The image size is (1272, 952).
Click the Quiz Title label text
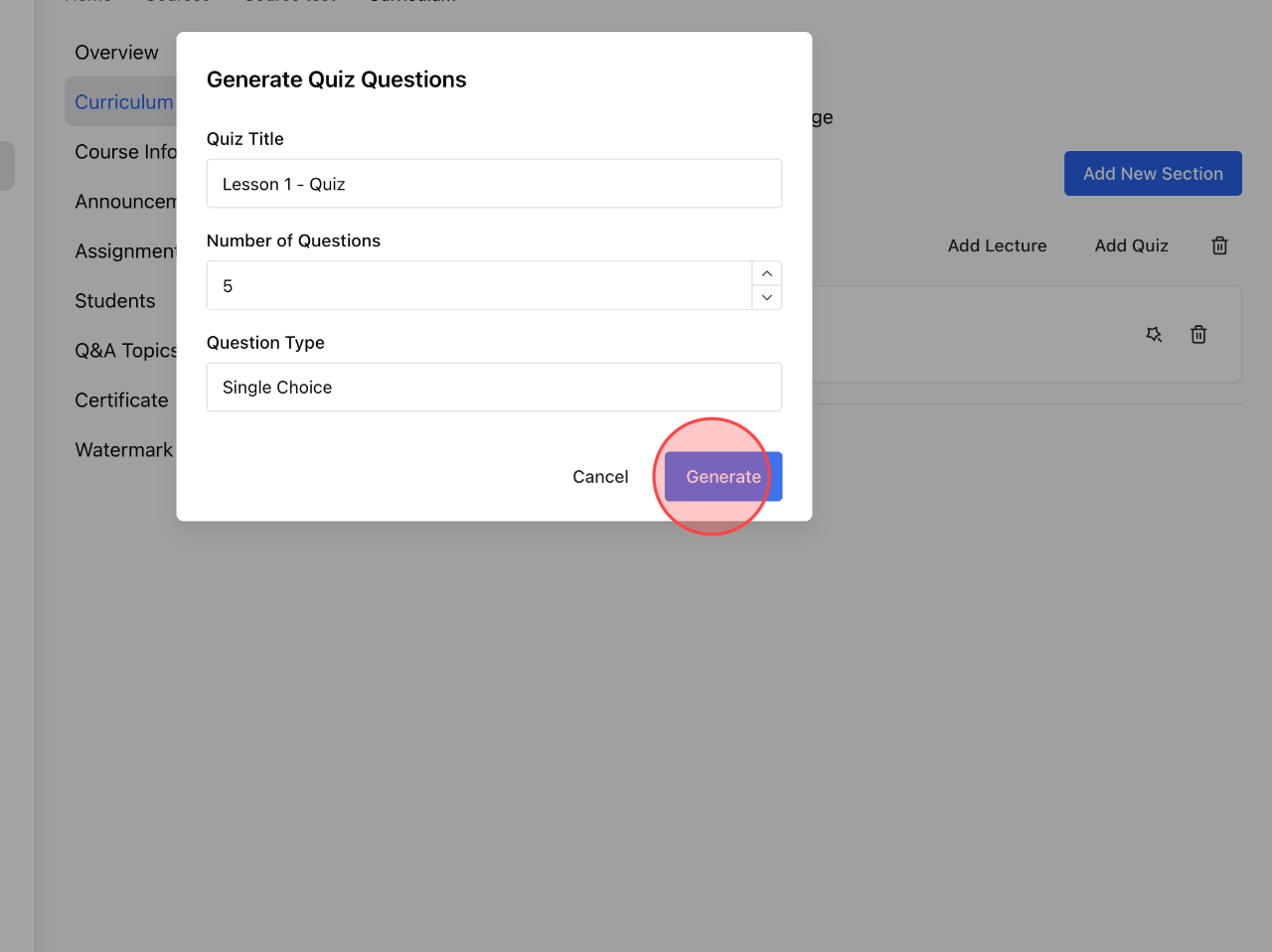click(245, 139)
